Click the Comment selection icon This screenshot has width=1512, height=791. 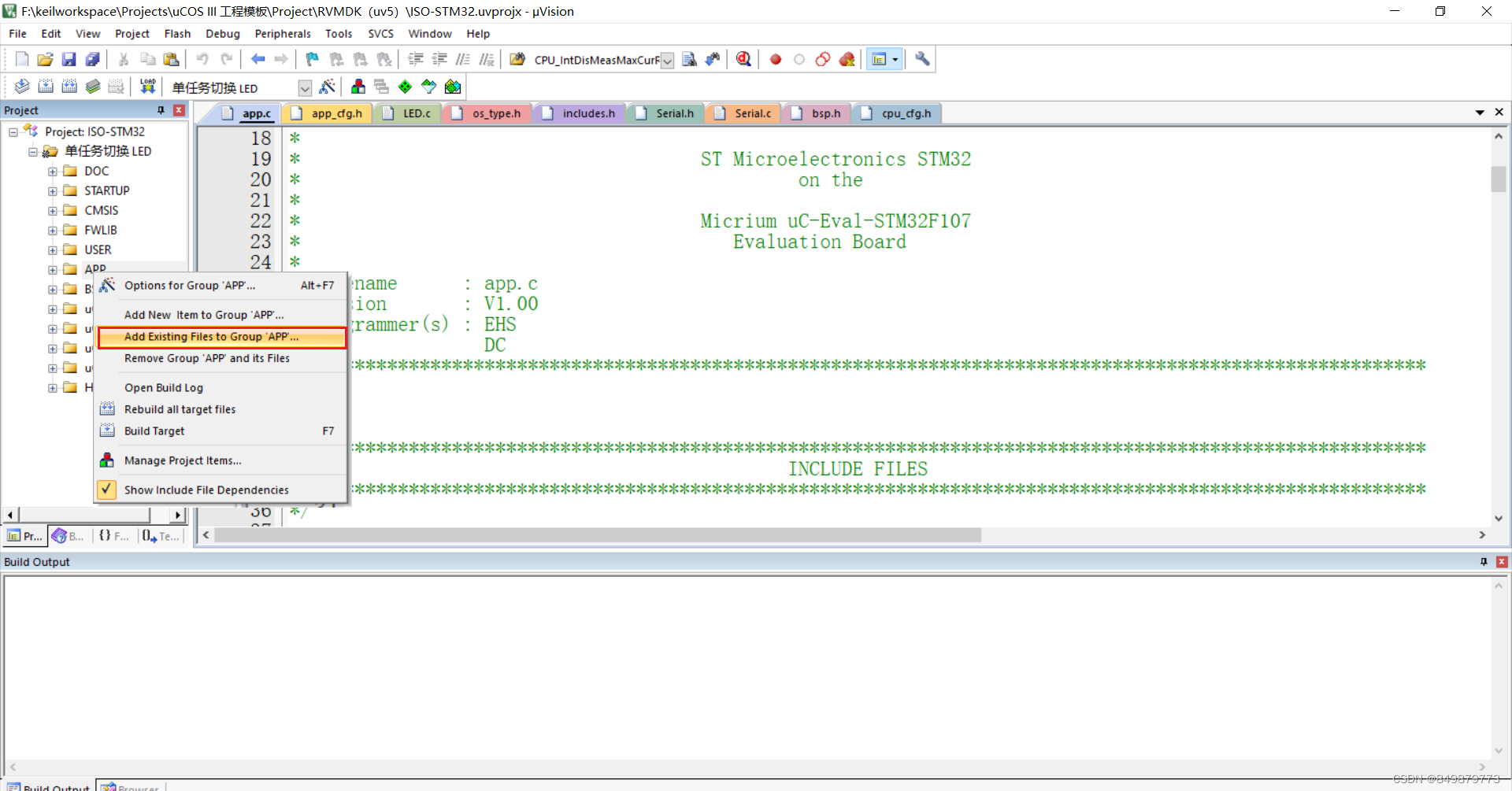click(x=463, y=60)
